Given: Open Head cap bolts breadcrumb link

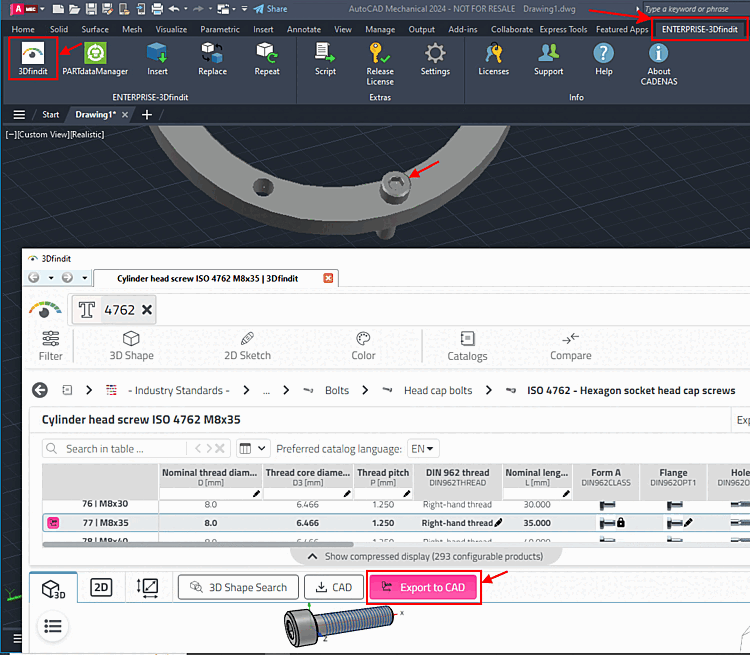Looking at the screenshot, I should point(438,390).
